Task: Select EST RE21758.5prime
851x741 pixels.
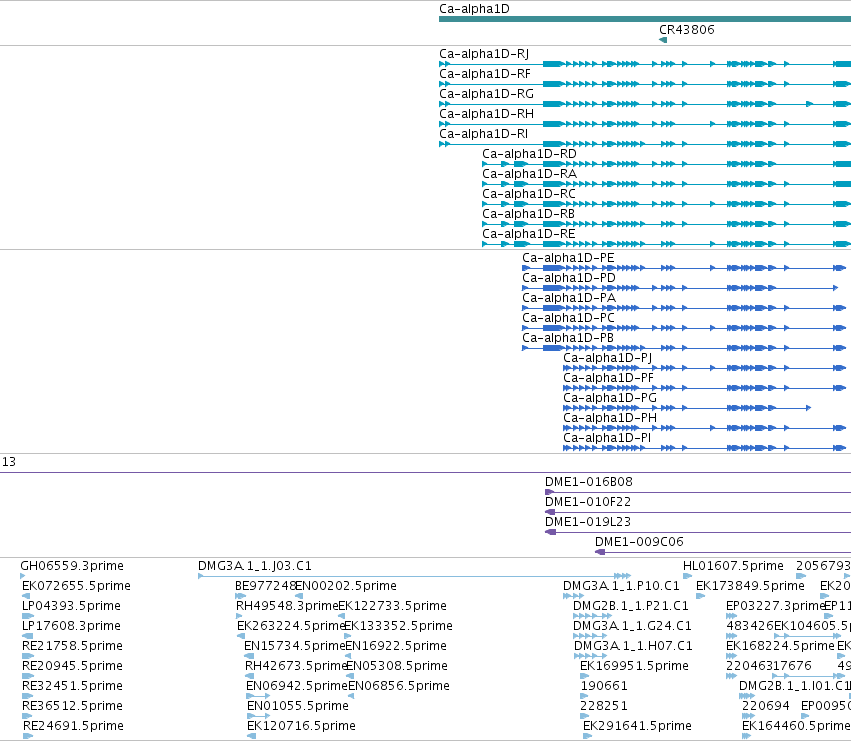Action: [72, 646]
